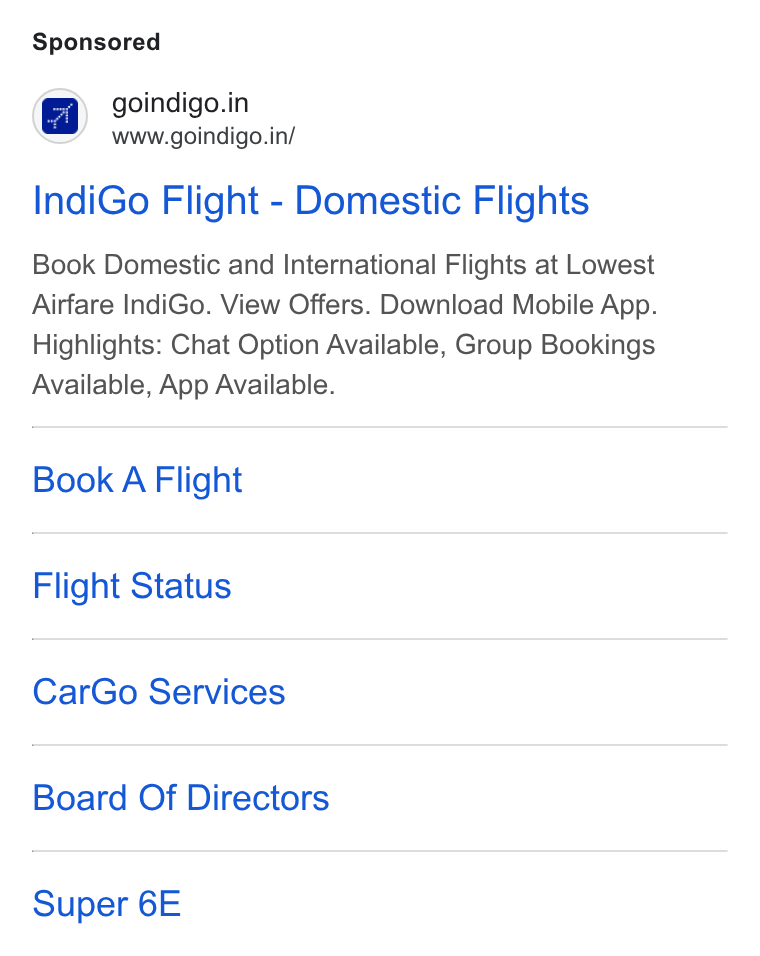
Task: Check Flight Status sitelink
Action: 132,586
